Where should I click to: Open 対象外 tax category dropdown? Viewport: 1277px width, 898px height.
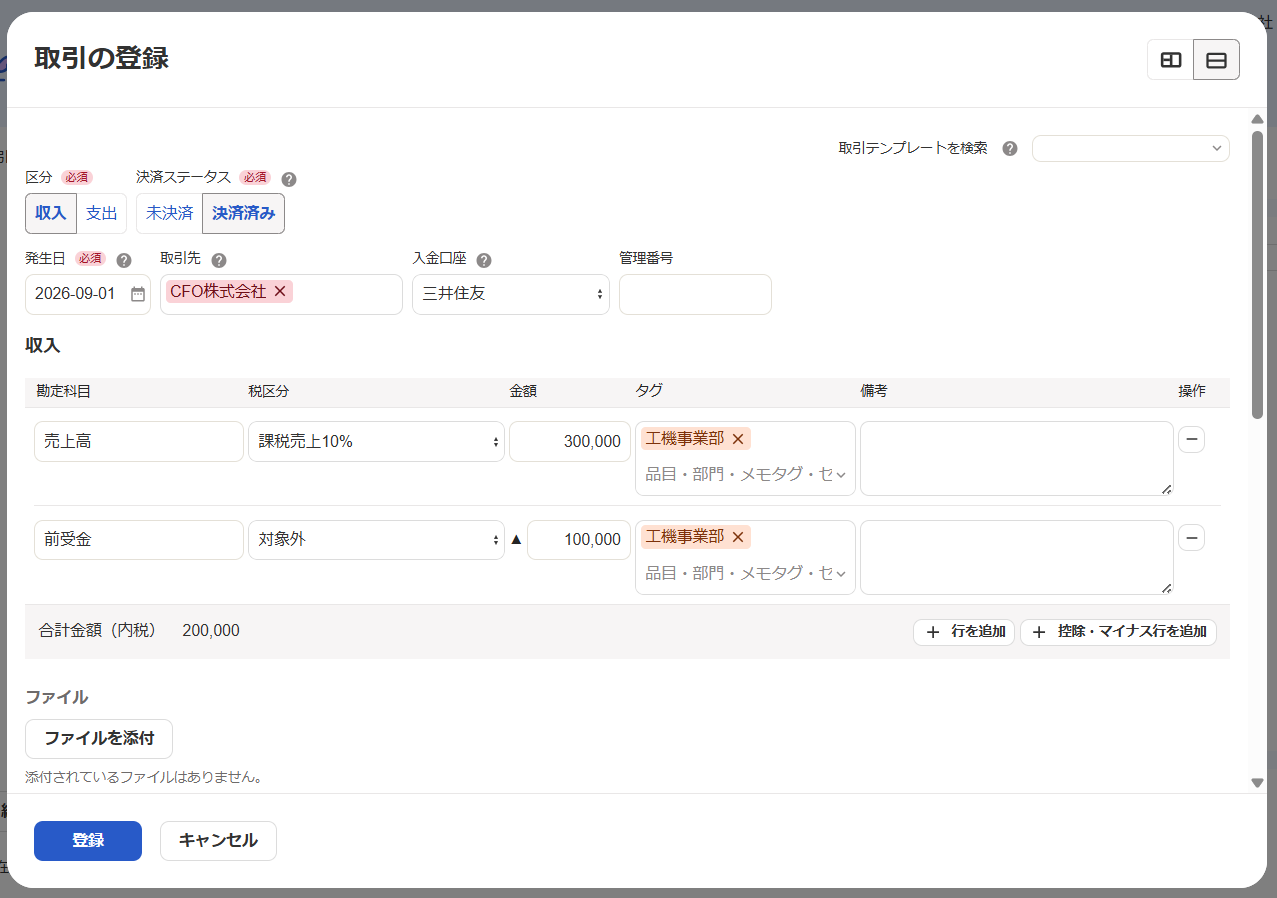pos(376,539)
